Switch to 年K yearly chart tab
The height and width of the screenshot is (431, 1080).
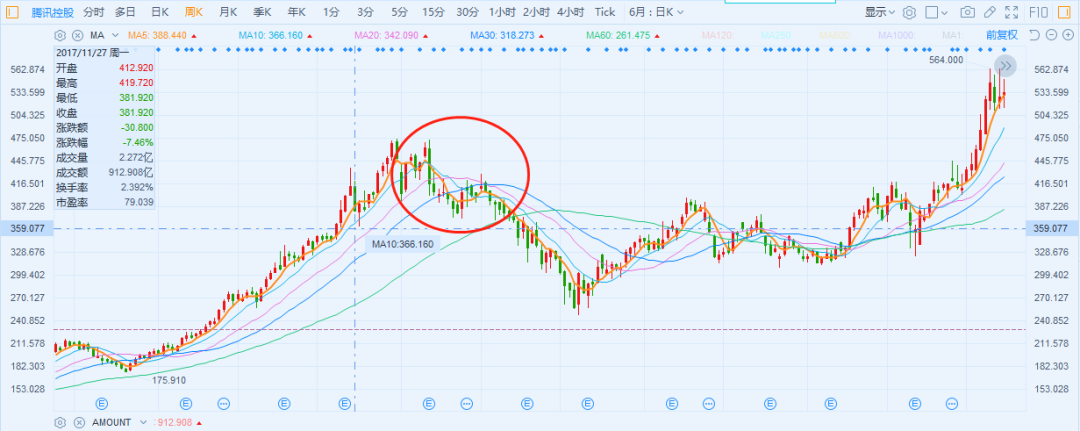(297, 12)
